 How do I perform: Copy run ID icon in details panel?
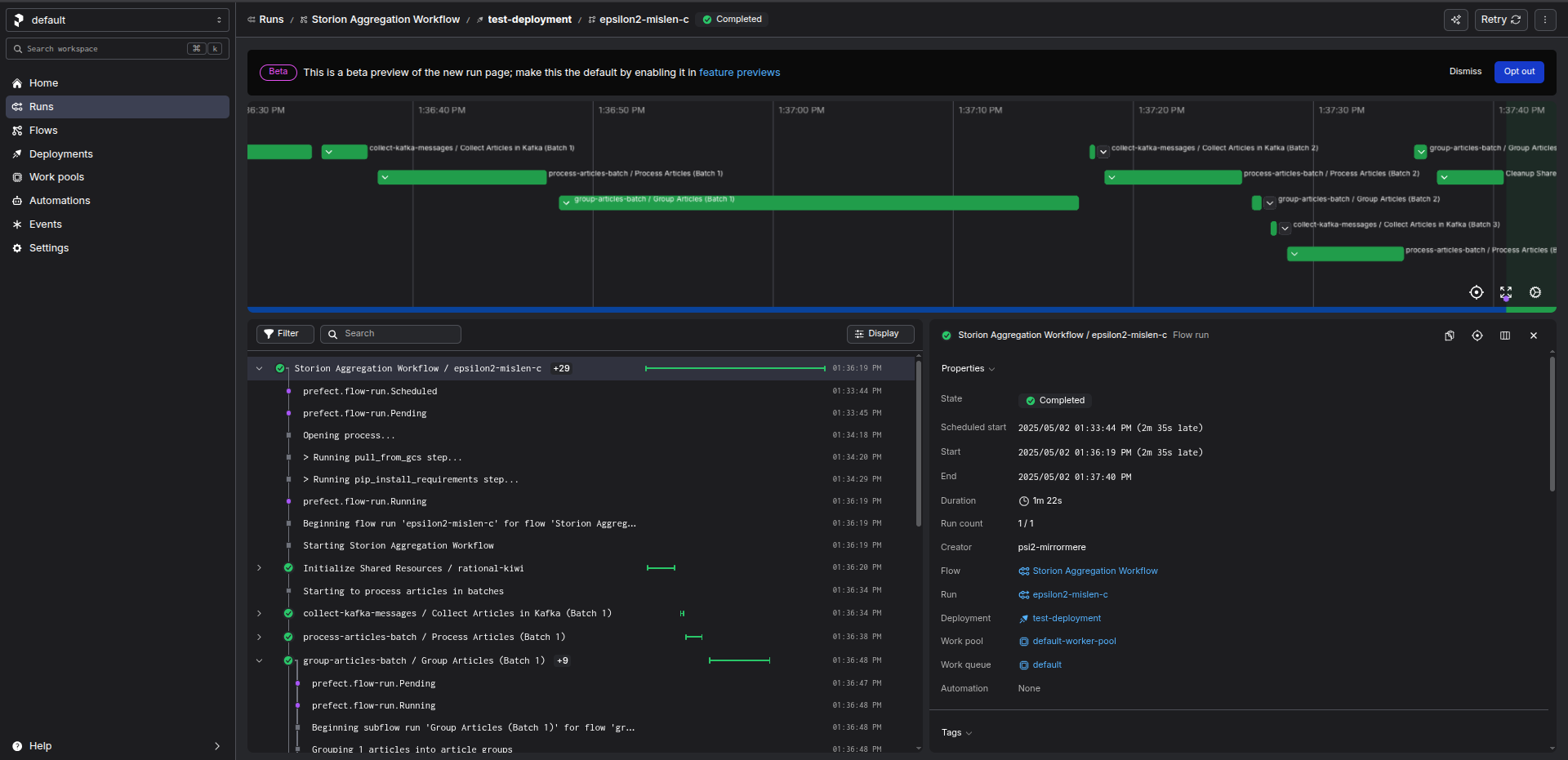pos(1450,336)
